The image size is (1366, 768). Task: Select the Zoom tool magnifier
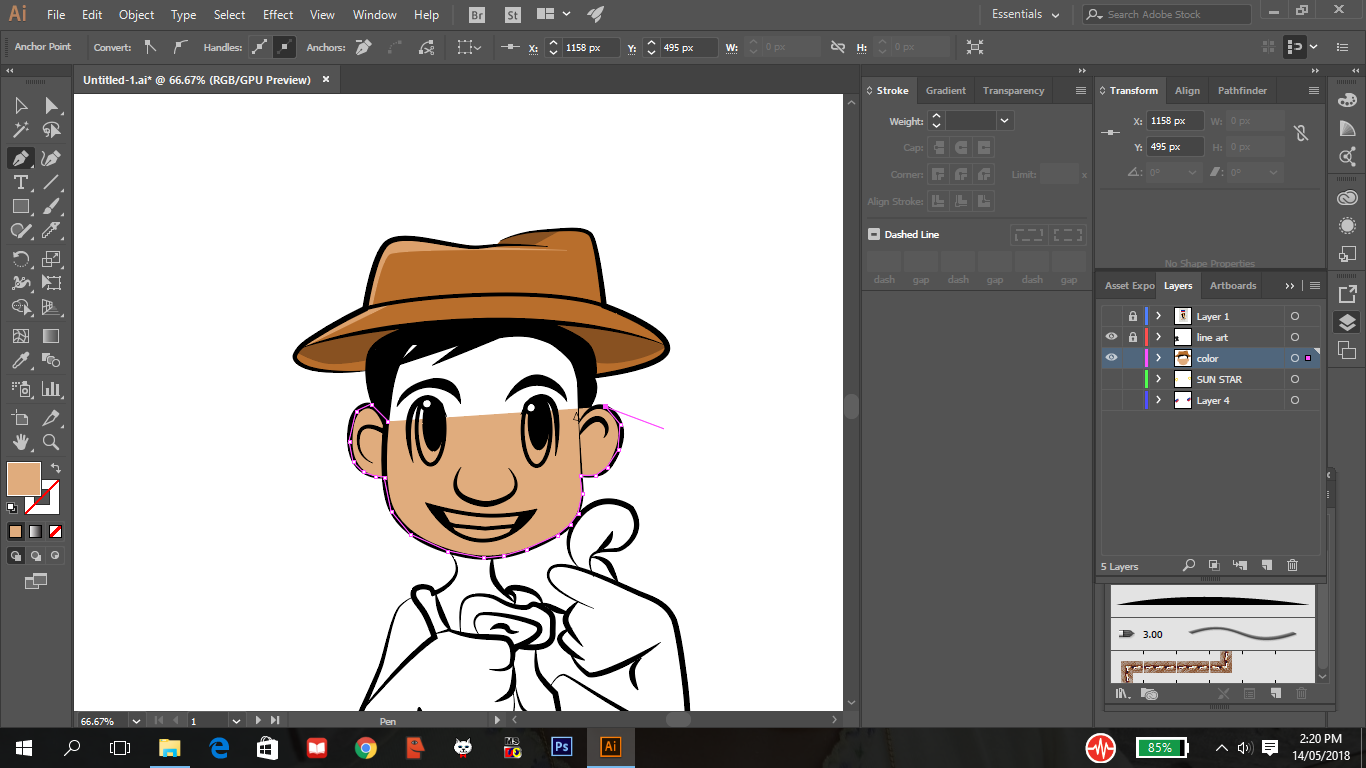tap(51, 442)
